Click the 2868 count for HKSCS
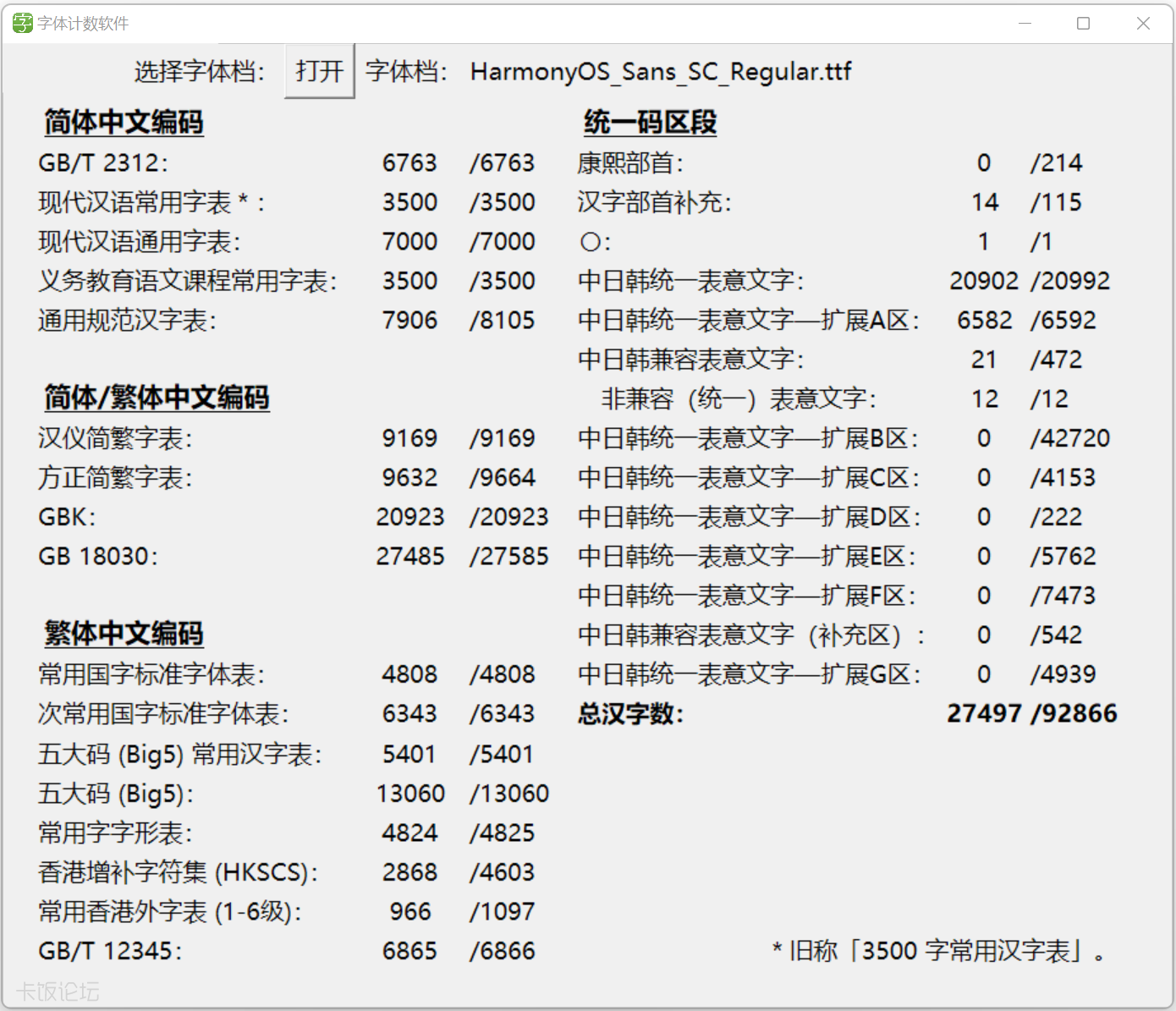 [x=409, y=872]
